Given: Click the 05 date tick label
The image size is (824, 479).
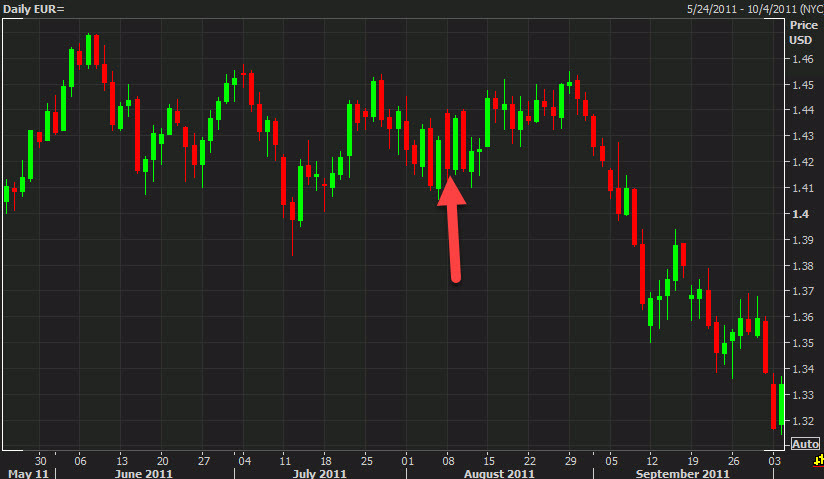Looking at the screenshot, I should [x=611, y=461].
